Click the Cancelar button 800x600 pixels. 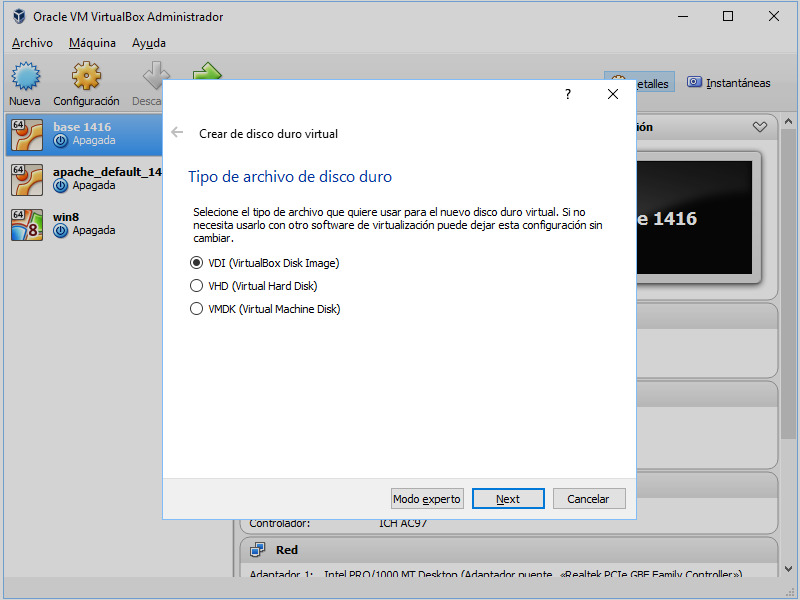[589, 498]
